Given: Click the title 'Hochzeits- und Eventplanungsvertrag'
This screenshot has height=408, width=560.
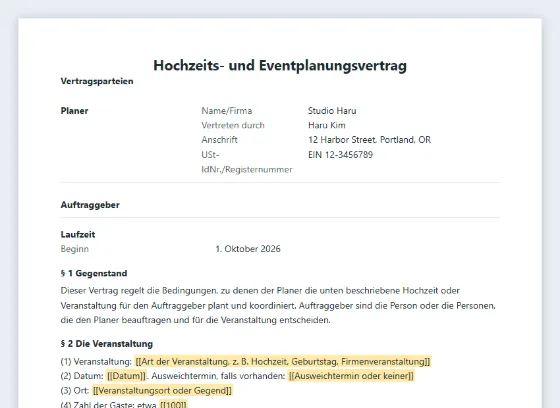Looking at the screenshot, I should [x=280, y=65].
